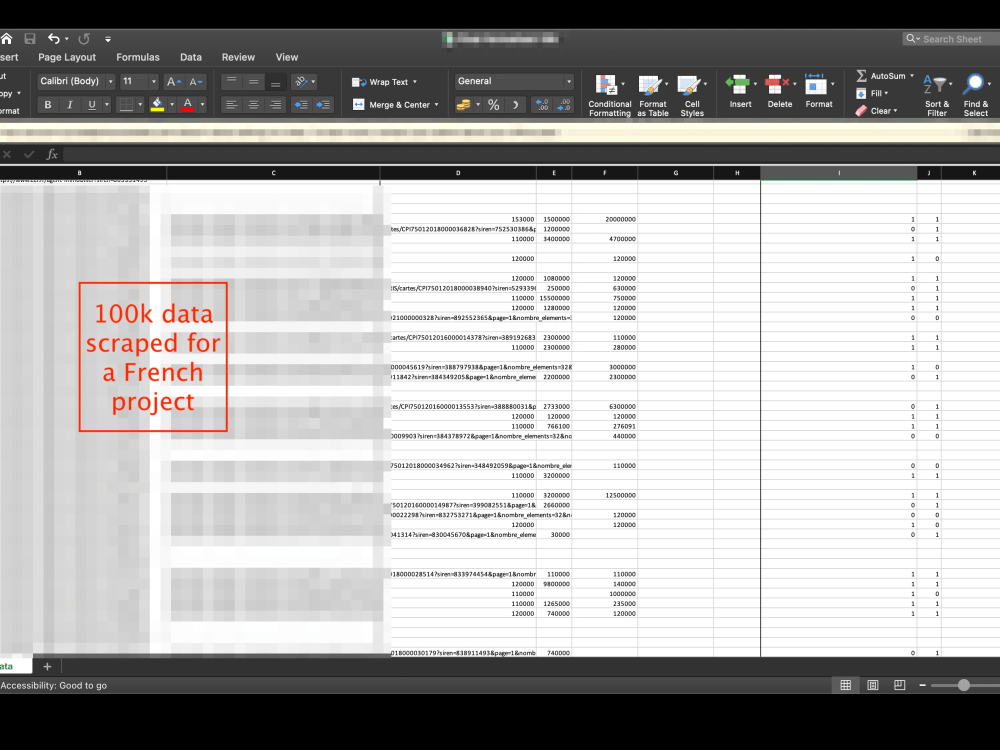Expand Merge & Center options arrow
This screenshot has height=750, width=1000.
pos(437,105)
